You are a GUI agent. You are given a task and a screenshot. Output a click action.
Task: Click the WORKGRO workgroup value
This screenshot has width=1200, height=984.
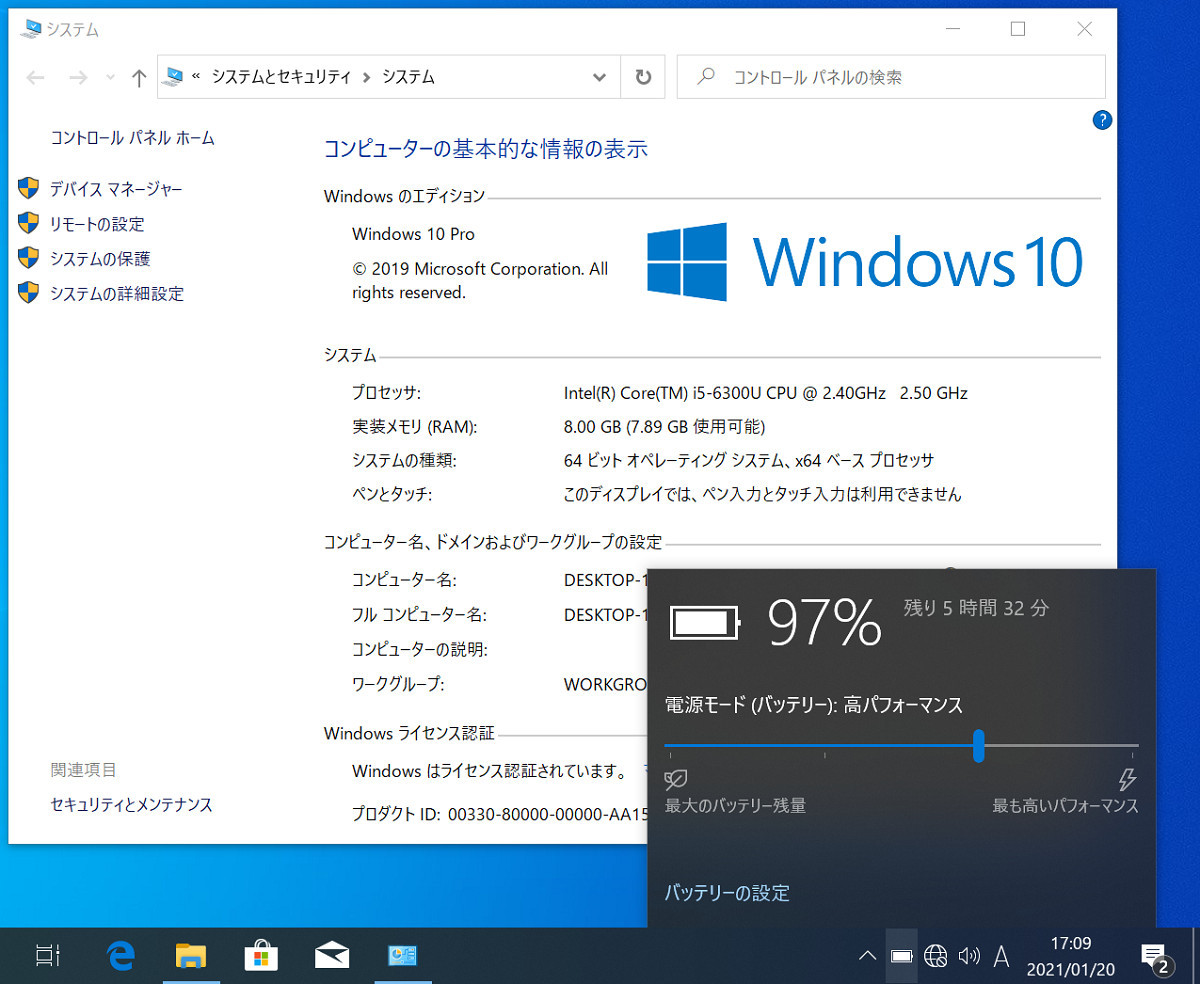pos(606,685)
